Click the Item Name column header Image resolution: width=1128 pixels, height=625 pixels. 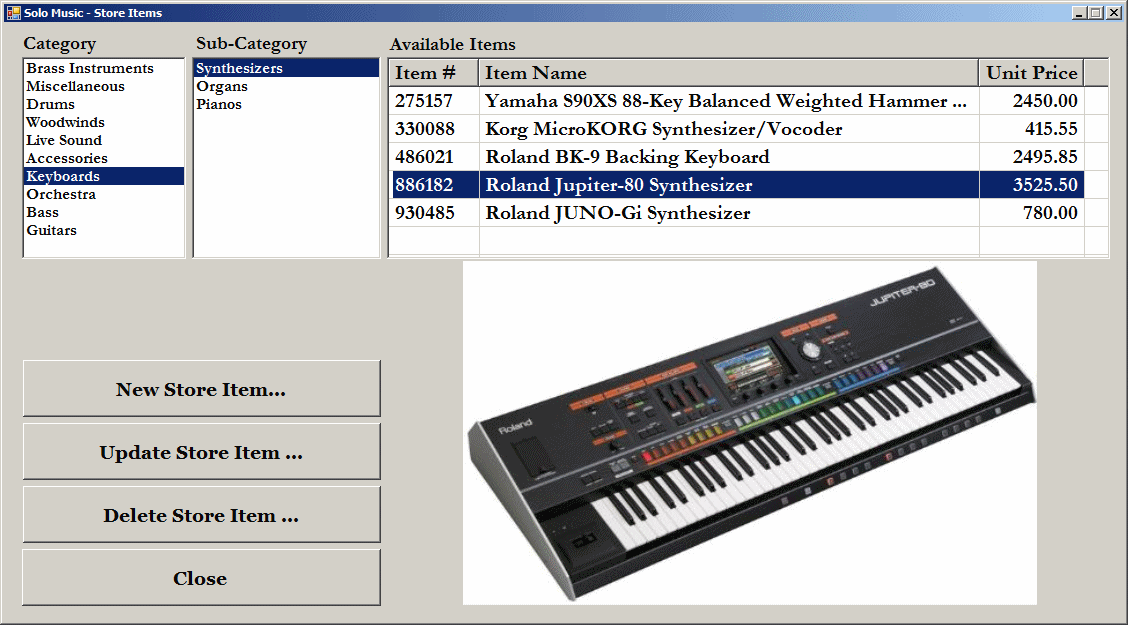(729, 73)
